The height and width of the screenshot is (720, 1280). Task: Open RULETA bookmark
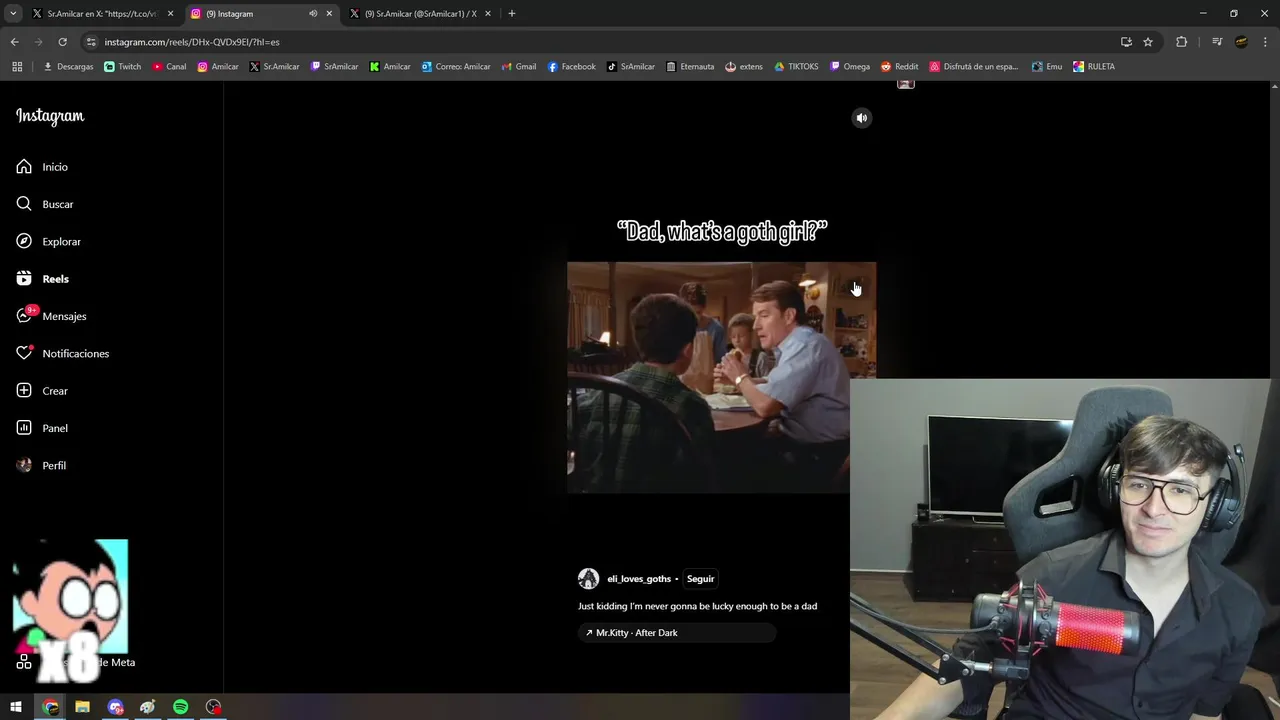1094,67
